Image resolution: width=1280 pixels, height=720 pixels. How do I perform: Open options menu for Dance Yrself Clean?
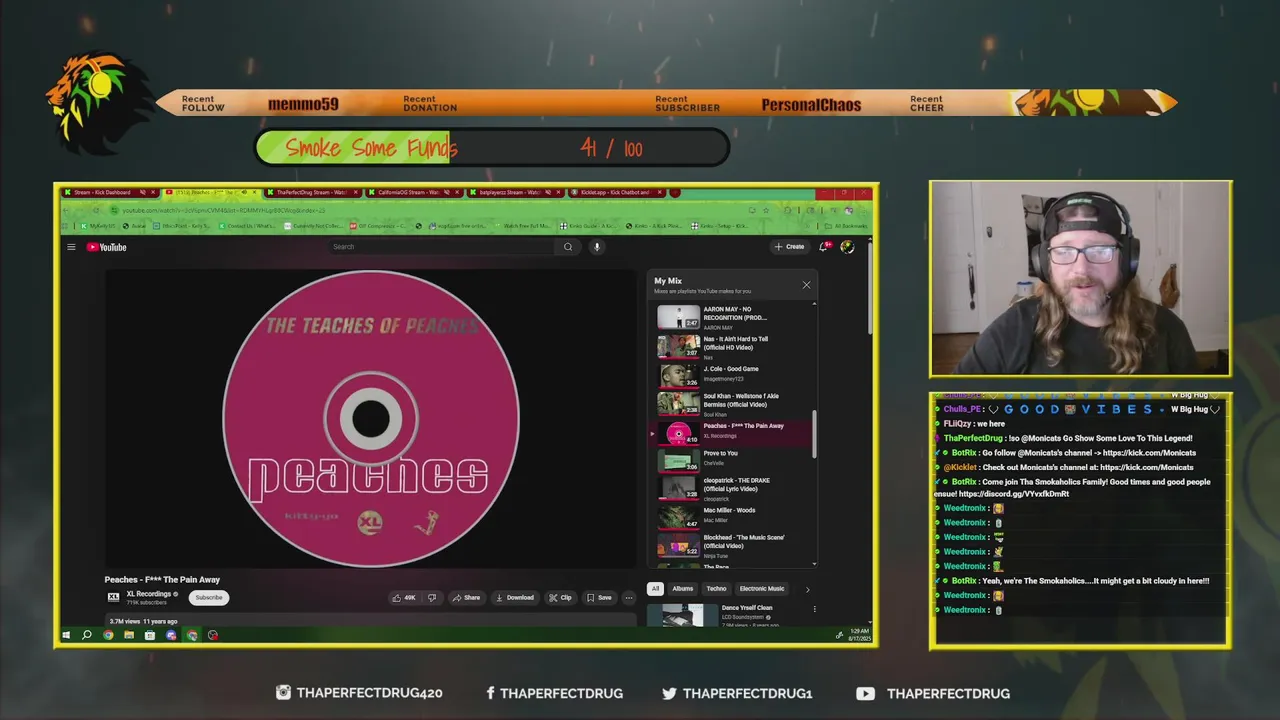tap(814, 608)
